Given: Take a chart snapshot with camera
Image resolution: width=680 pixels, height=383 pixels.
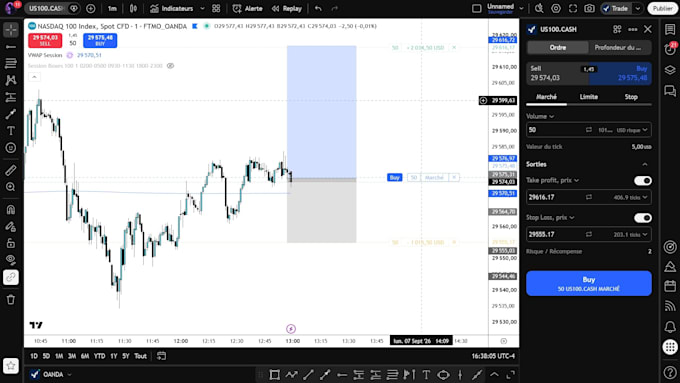Looking at the screenshot, I should pyautogui.click(x=589, y=8).
